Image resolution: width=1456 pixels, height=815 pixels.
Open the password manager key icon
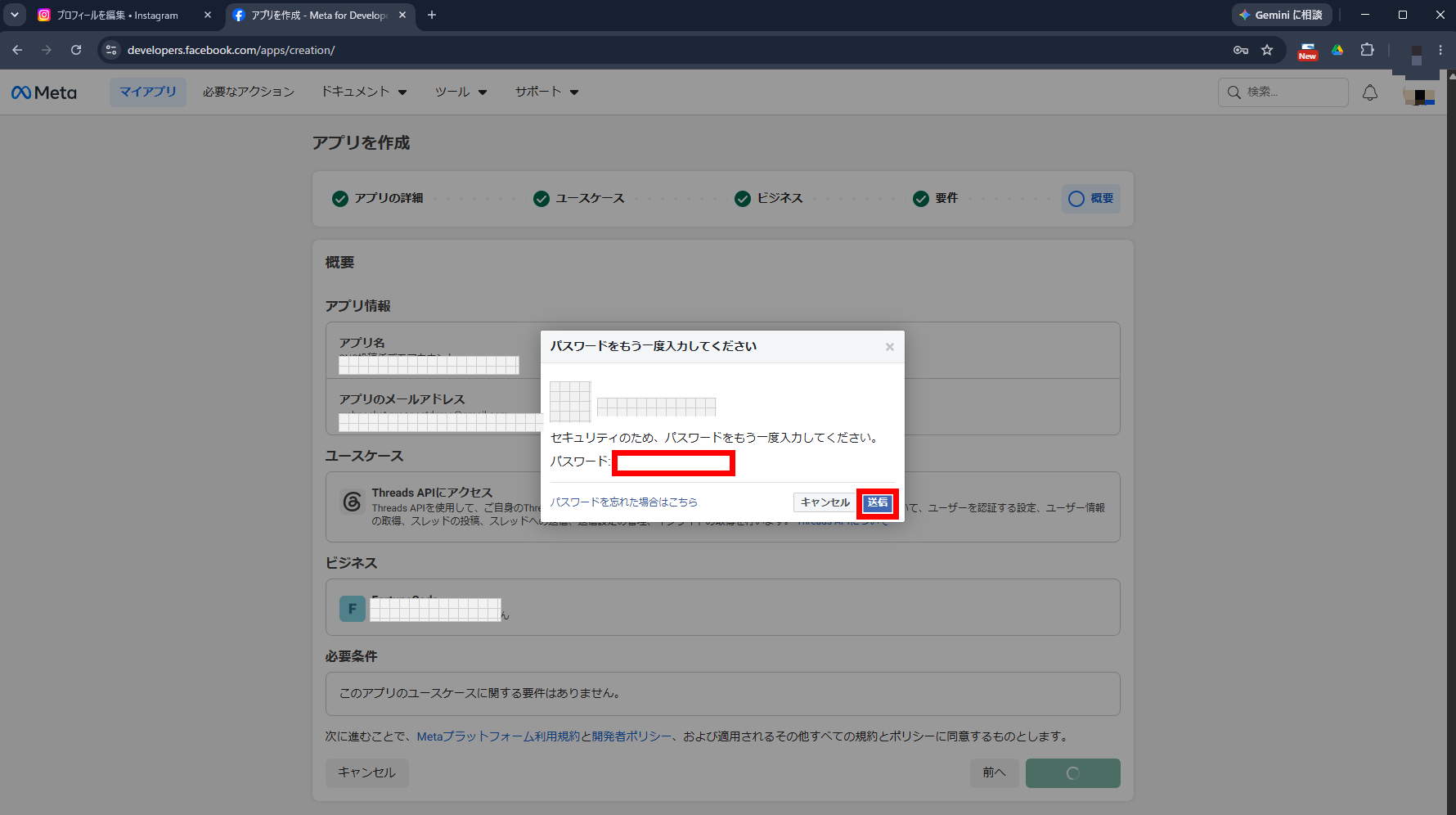[x=1241, y=50]
